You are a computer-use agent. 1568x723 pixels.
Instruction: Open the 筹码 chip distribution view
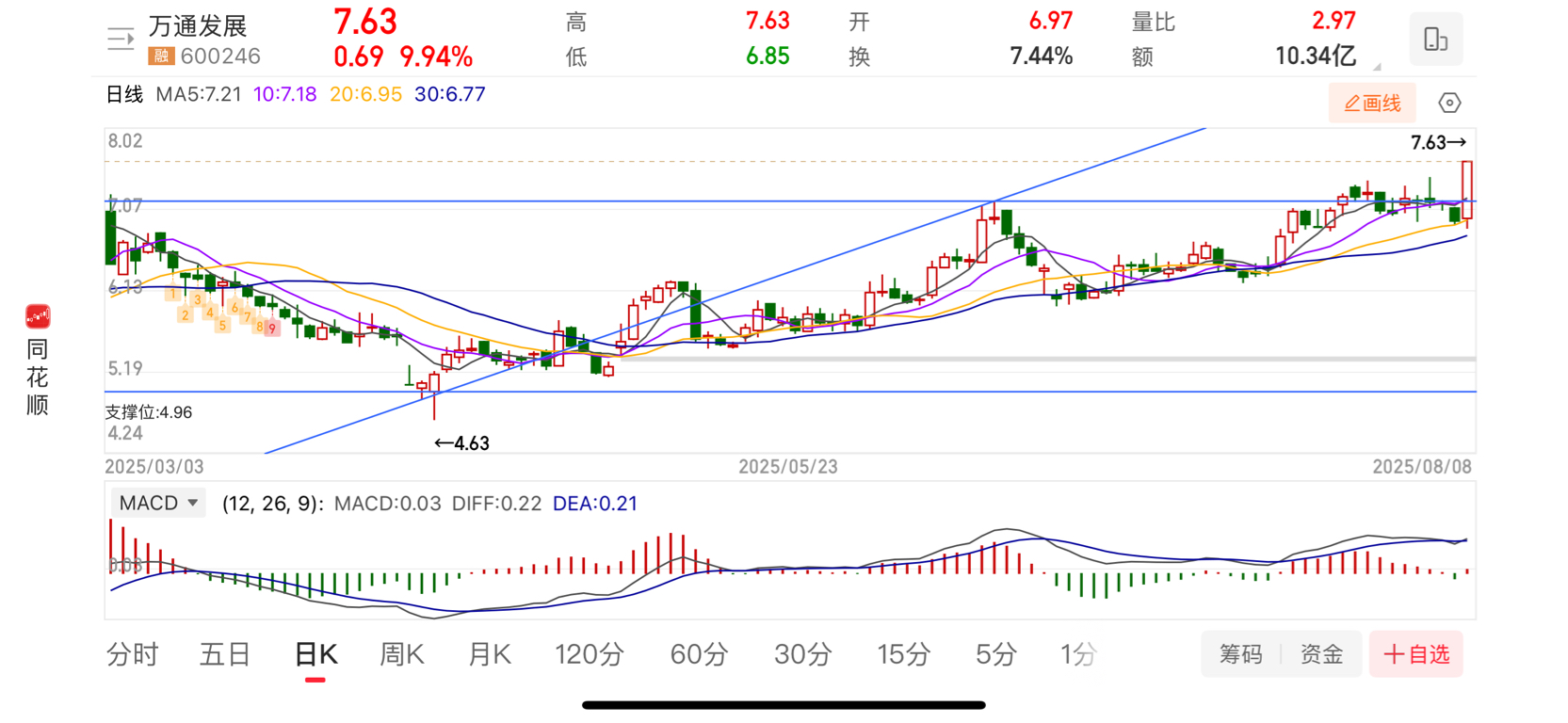point(1241,654)
